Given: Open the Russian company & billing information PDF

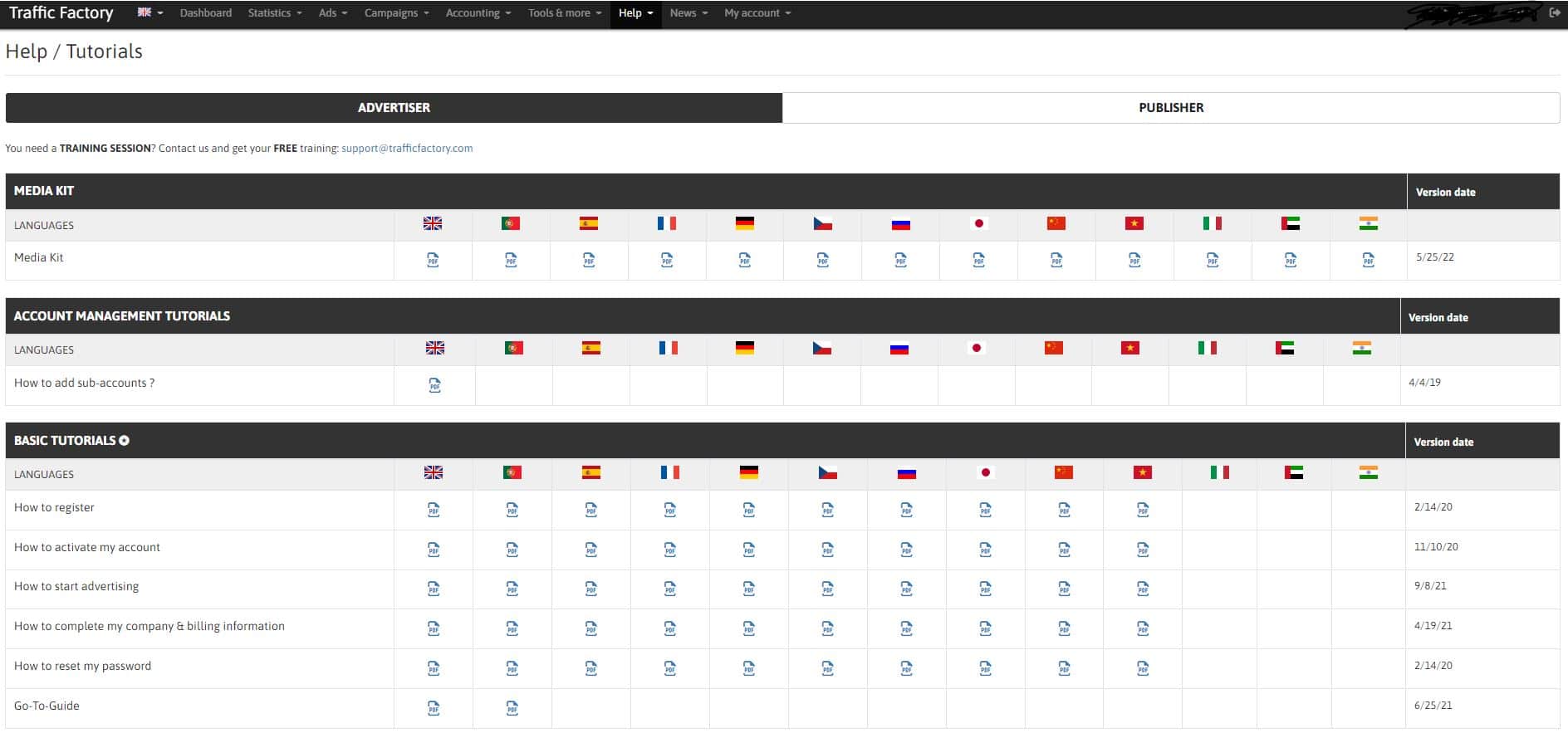Looking at the screenshot, I should (x=906, y=628).
